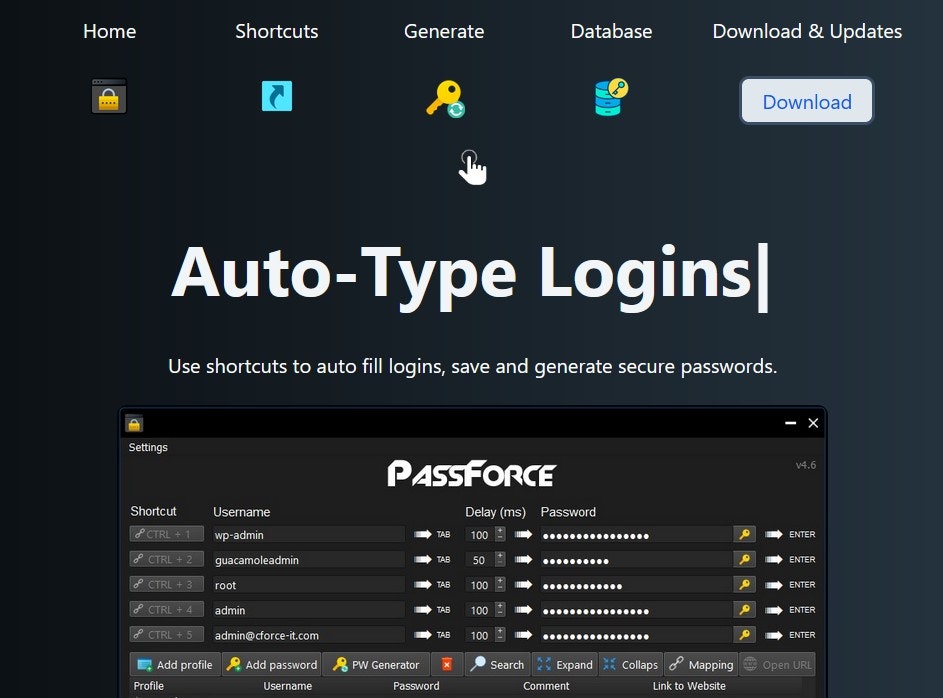943x698 pixels.
Task: Go to the Generate section
Action: coord(444,31)
